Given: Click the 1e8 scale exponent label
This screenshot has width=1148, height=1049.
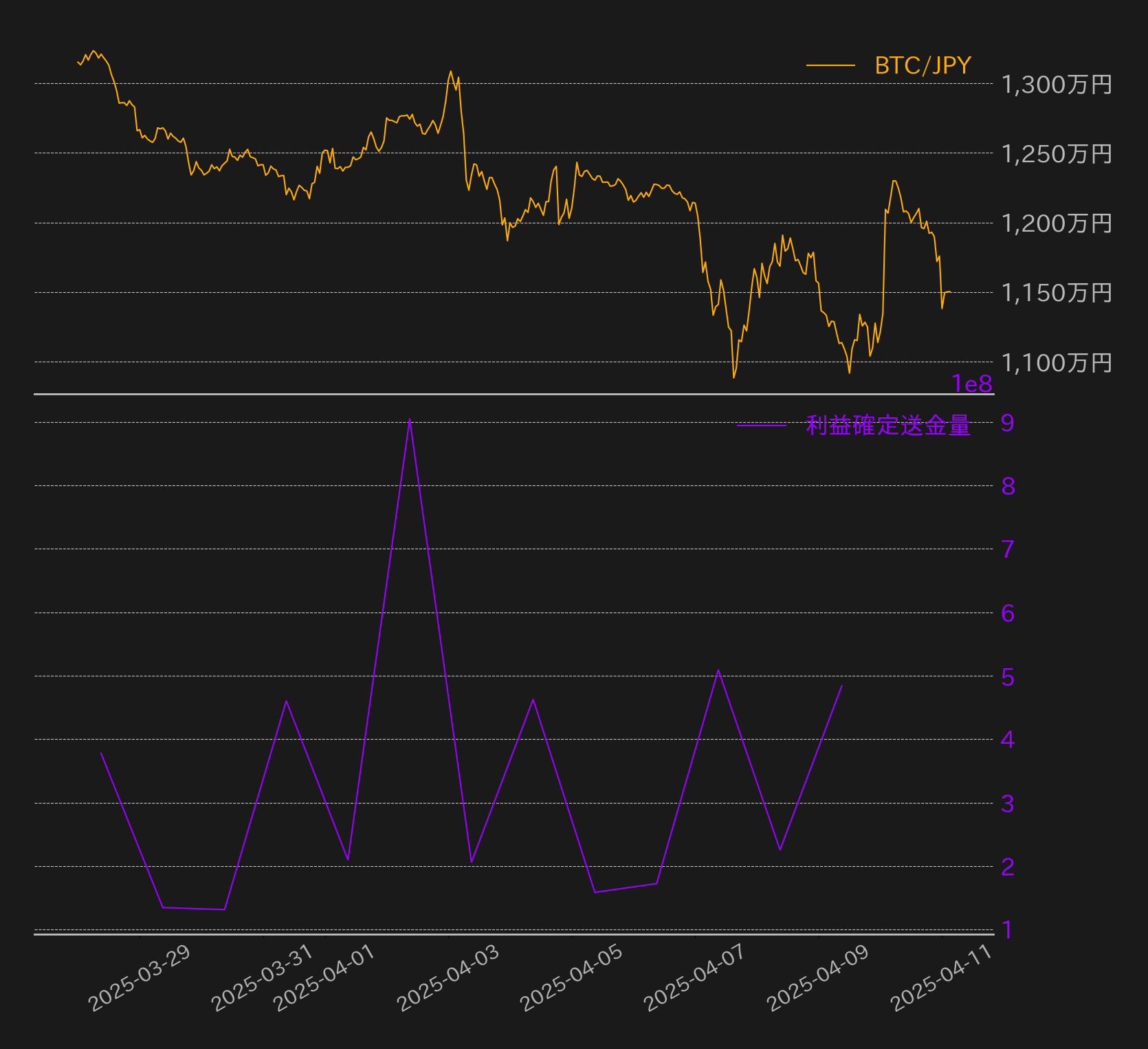Looking at the screenshot, I should point(972,384).
